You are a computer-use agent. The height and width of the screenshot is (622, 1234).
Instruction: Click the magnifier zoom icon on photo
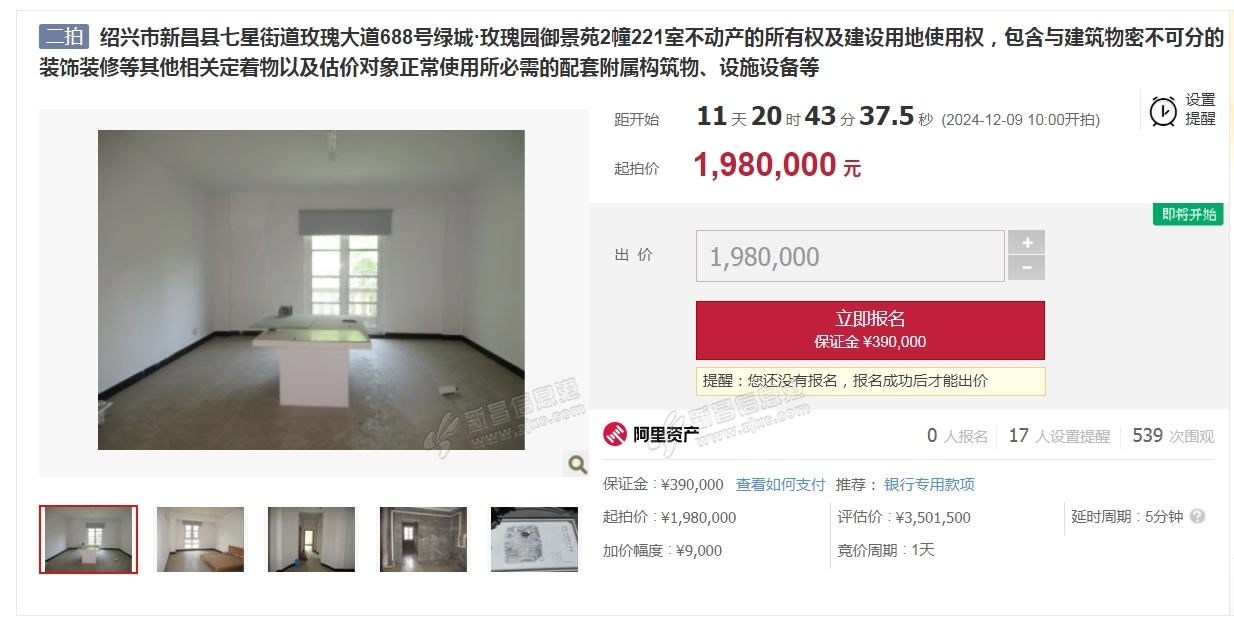point(577,463)
